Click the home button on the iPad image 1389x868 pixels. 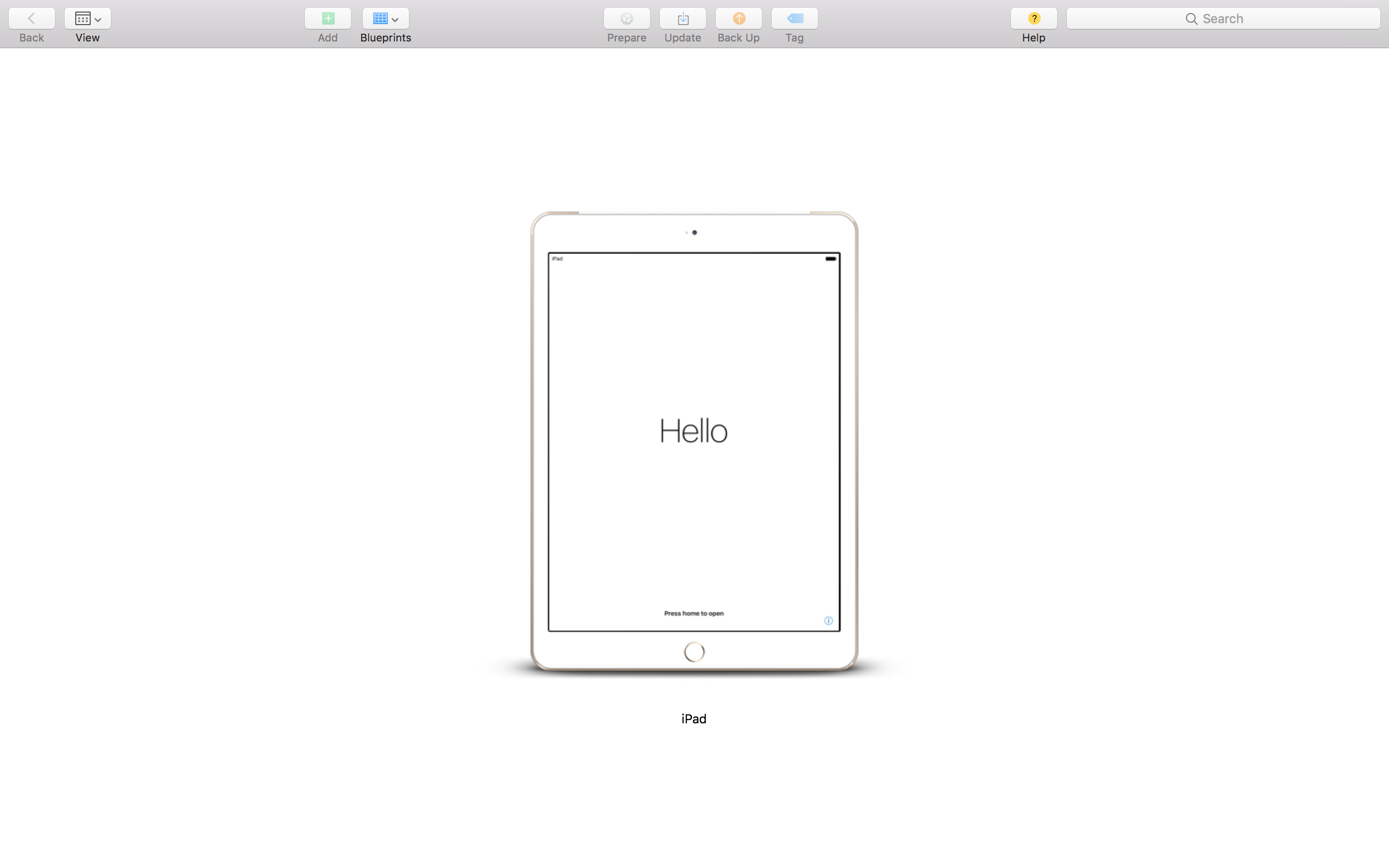pyautogui.click(x=694, y=651)
